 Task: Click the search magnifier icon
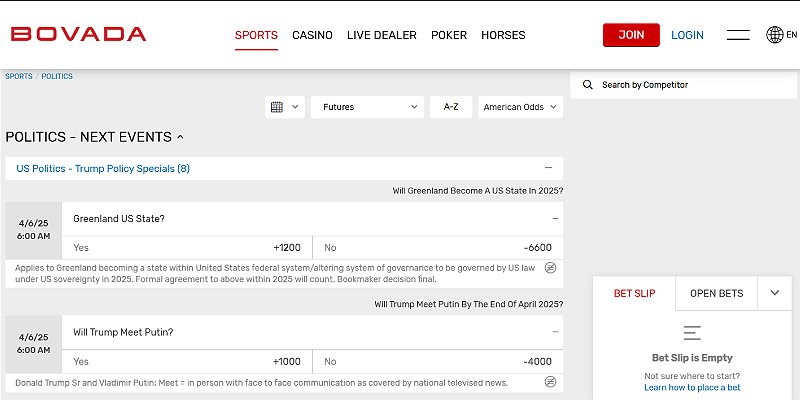tap(588, 85)
